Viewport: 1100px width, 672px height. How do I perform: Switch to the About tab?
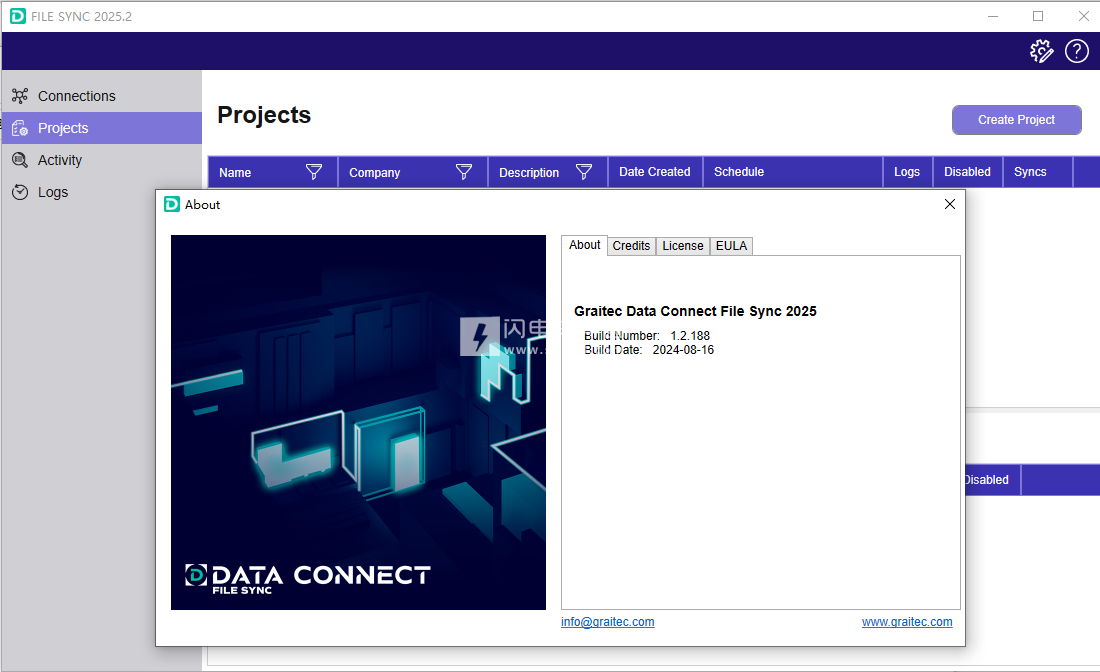[584, 245]
